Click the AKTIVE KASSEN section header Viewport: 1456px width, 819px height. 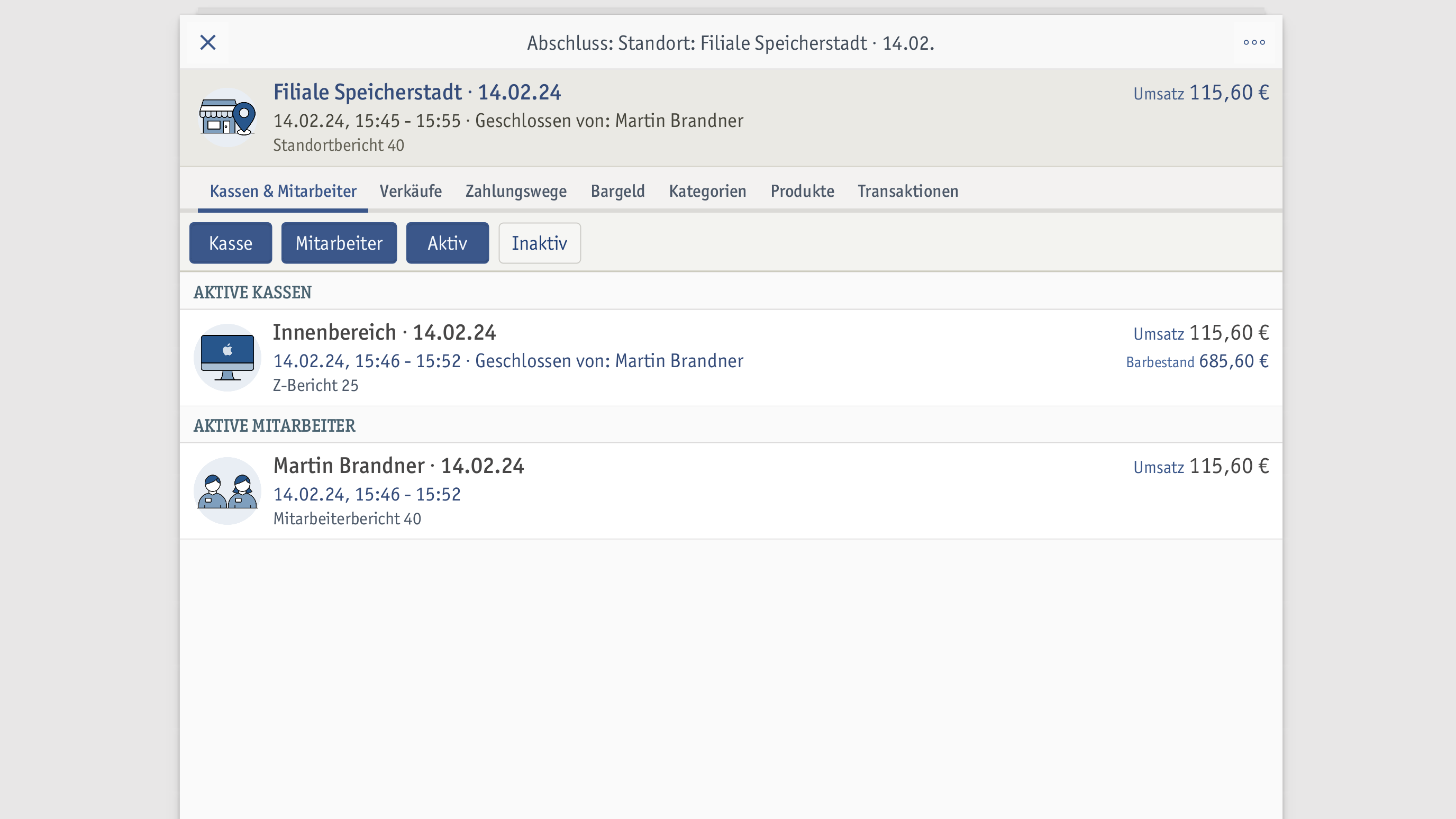(x=253, y=292)
